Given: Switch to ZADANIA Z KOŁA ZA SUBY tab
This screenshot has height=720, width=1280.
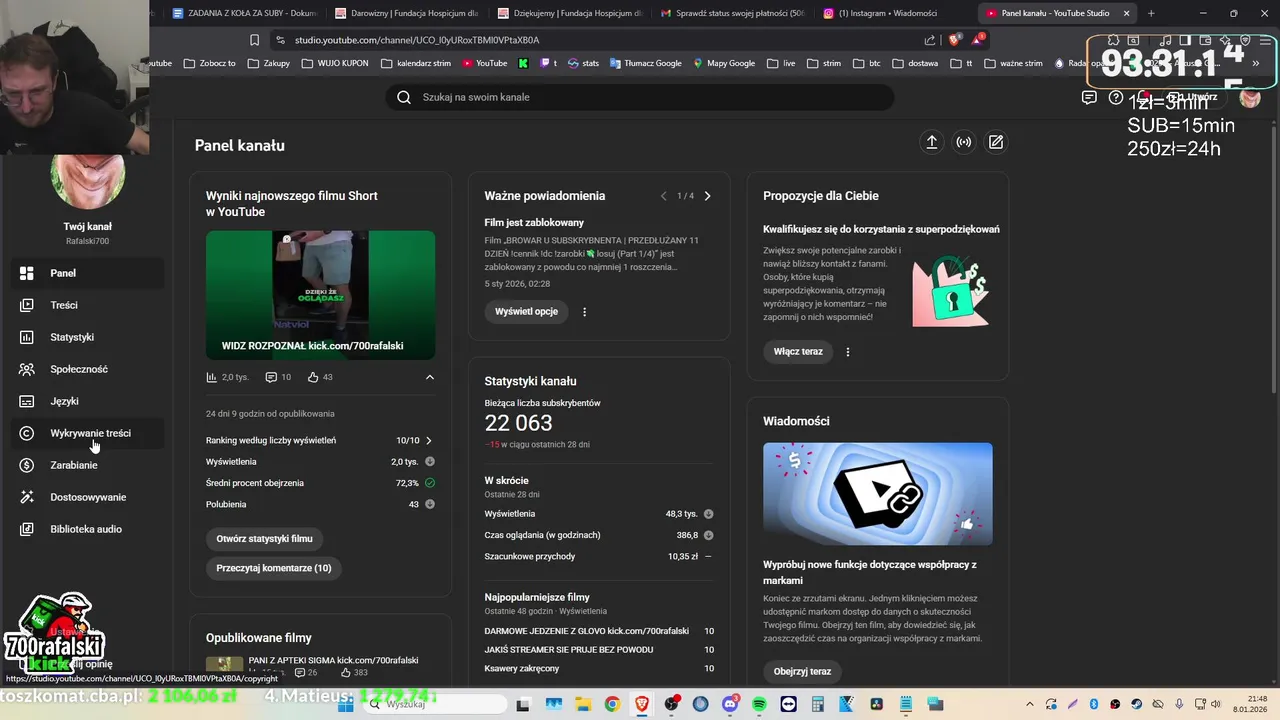Looking at the screenshot, I should click(244, 13).
